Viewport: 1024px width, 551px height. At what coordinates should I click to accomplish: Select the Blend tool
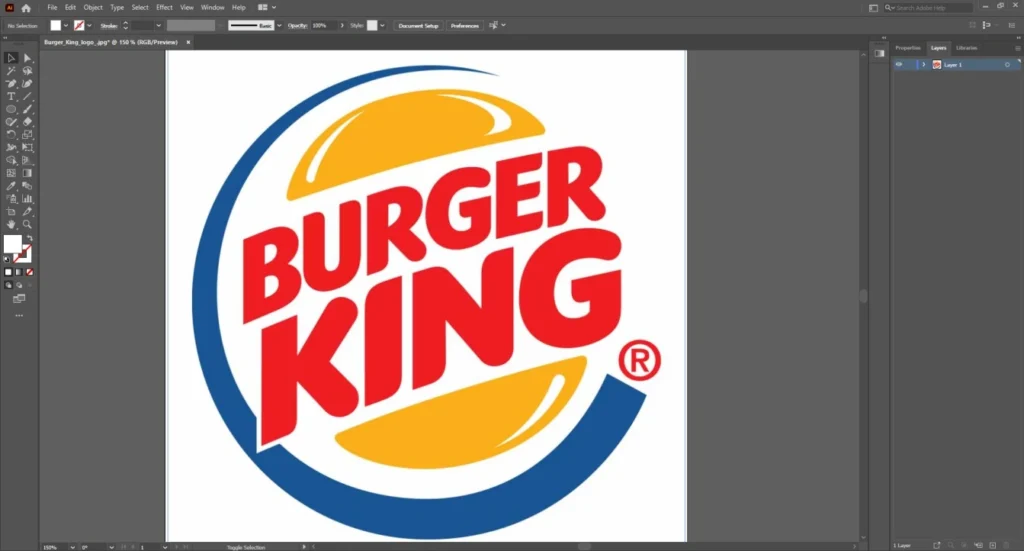point(27,186)
